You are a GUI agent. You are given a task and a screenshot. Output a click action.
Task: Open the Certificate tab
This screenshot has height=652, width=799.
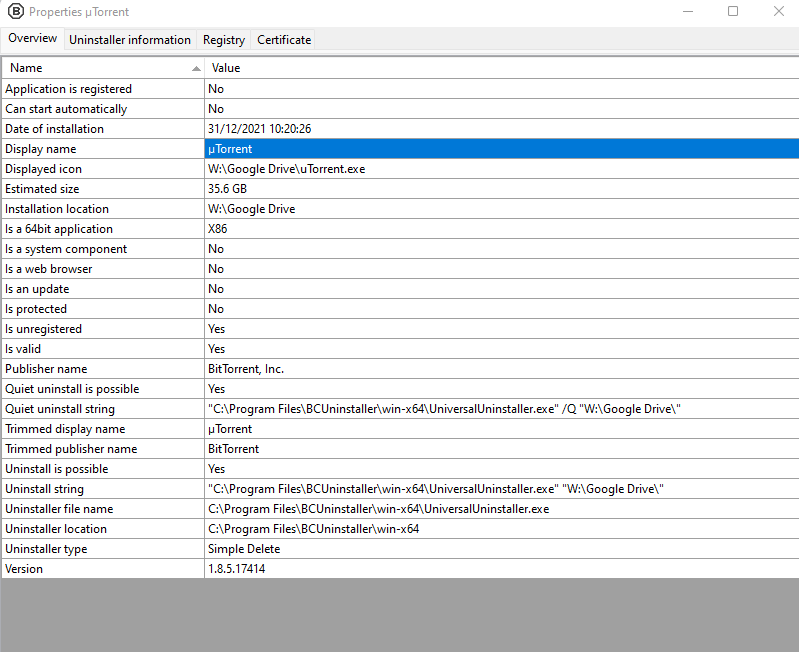click(284, 40)
